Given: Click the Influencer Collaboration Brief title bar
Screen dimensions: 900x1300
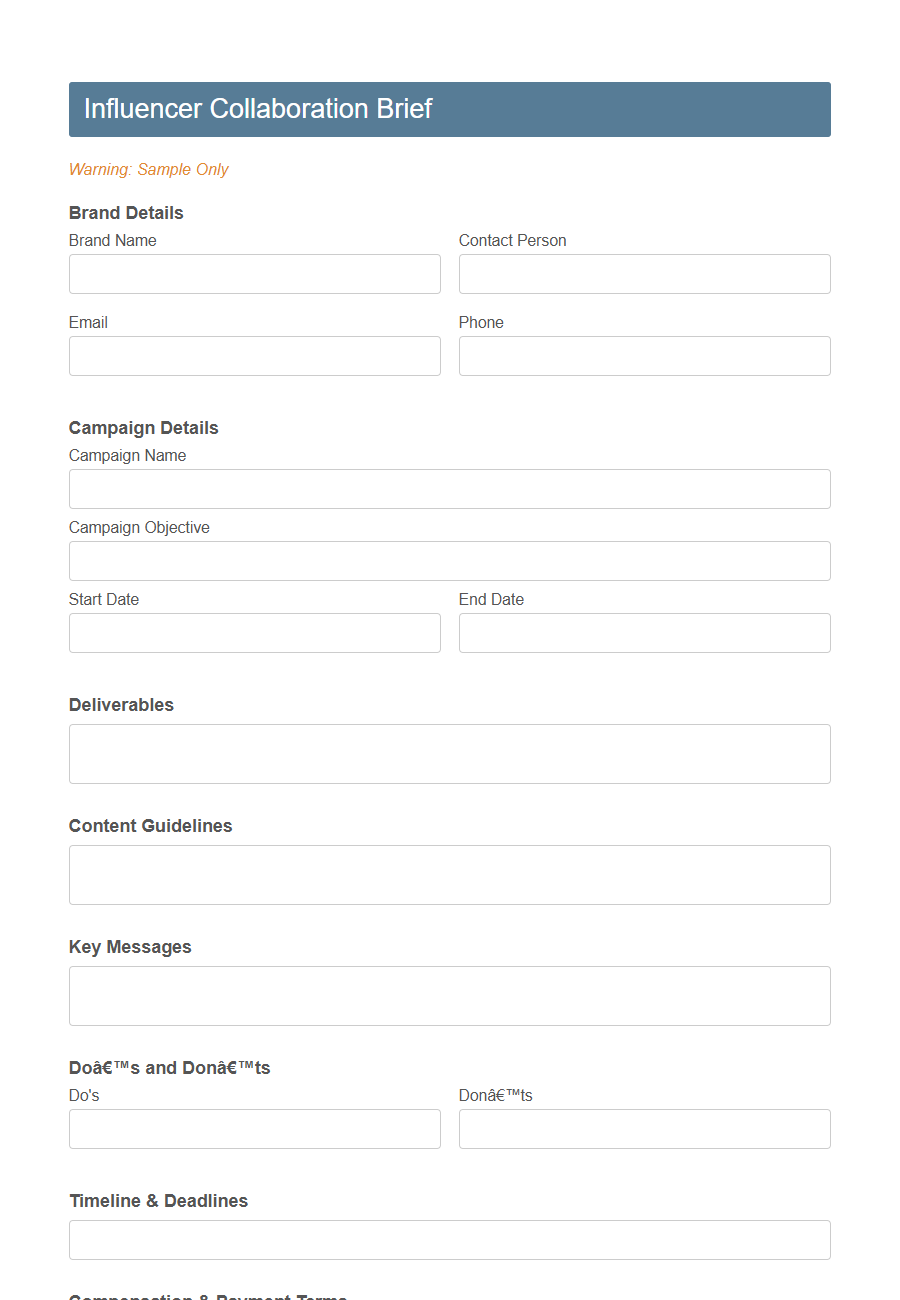Looking at the screenshot, I should click(x=449, y=109).
